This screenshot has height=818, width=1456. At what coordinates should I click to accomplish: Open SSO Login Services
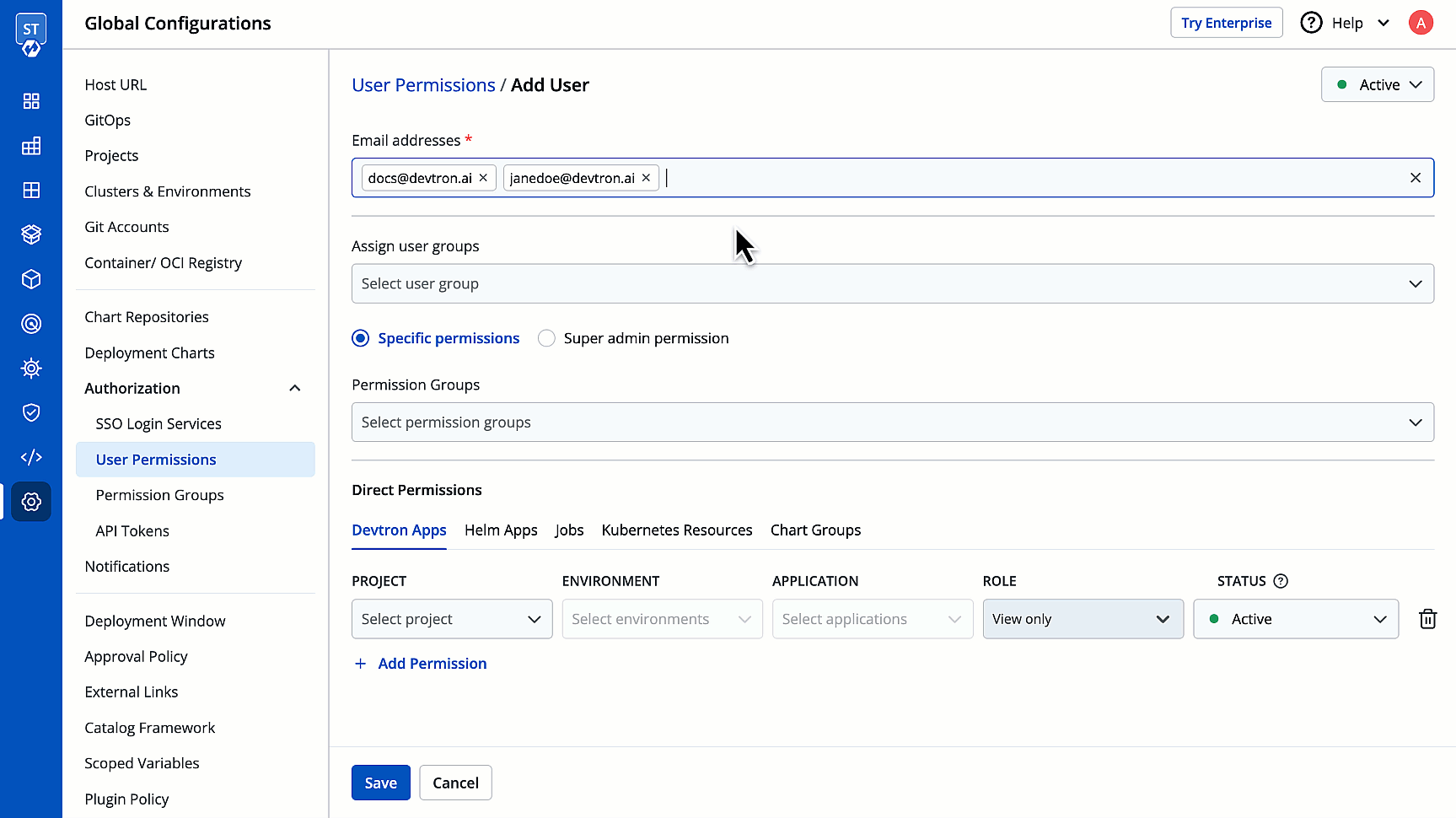point(158,424)
